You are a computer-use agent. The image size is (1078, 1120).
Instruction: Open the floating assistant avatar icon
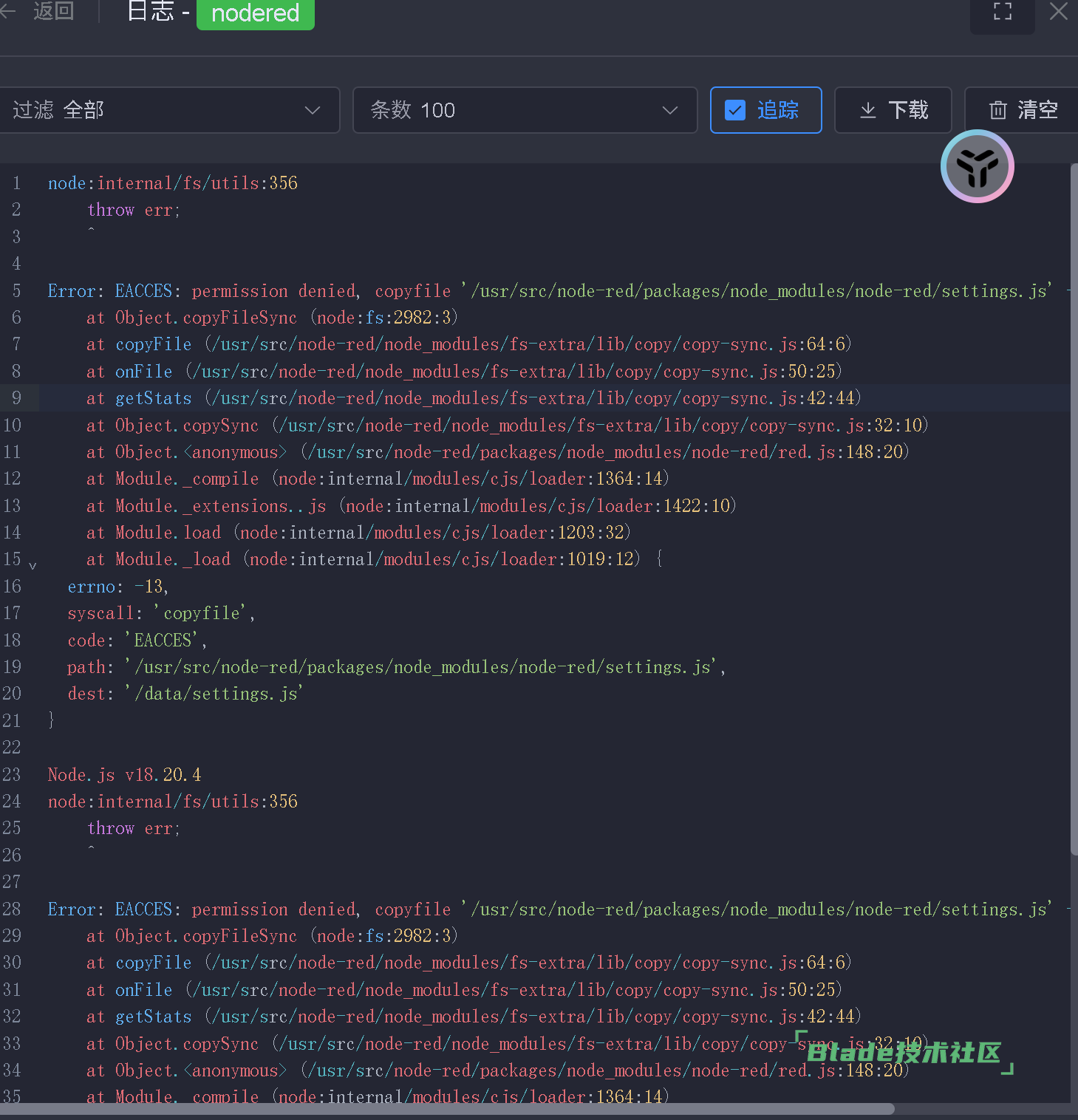point(977,166)
